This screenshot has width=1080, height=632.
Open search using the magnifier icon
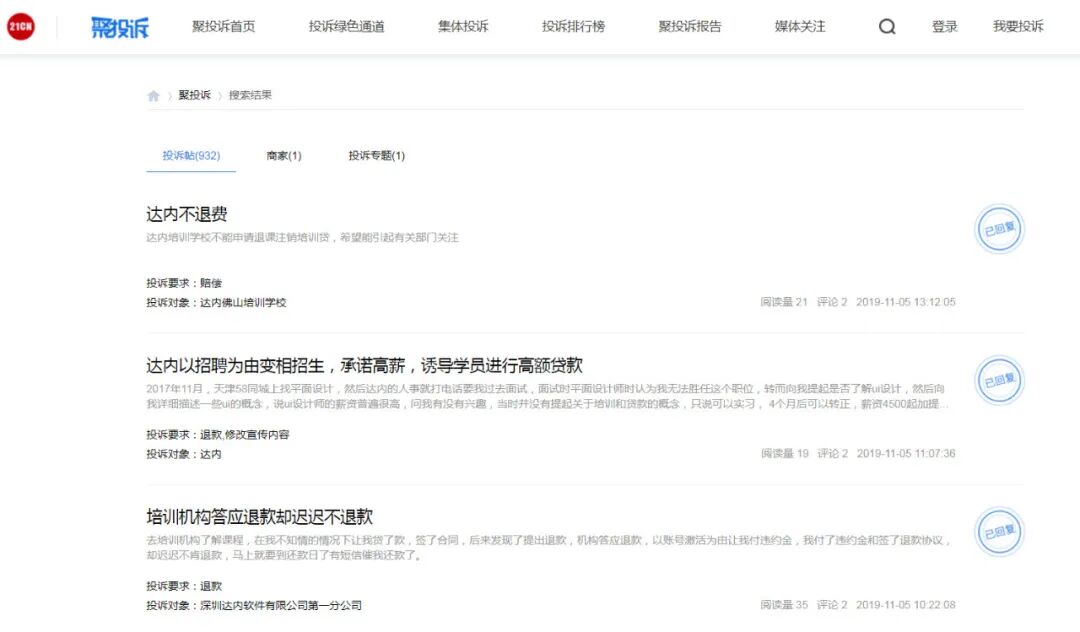[x=887, y=26]
